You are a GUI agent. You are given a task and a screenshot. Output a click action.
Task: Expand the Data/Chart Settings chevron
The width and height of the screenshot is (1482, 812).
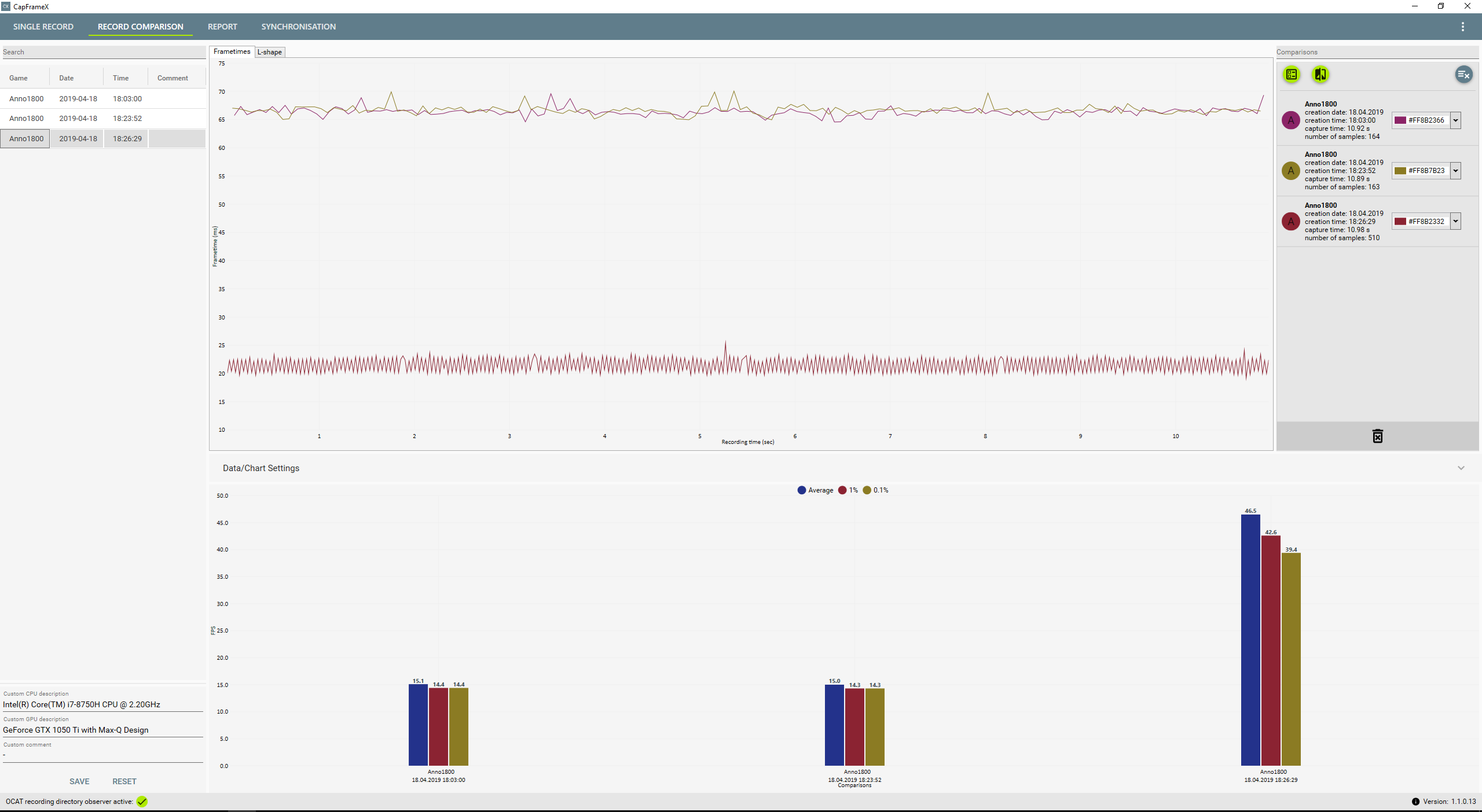pyautogui.click(x=1461, y=468)
